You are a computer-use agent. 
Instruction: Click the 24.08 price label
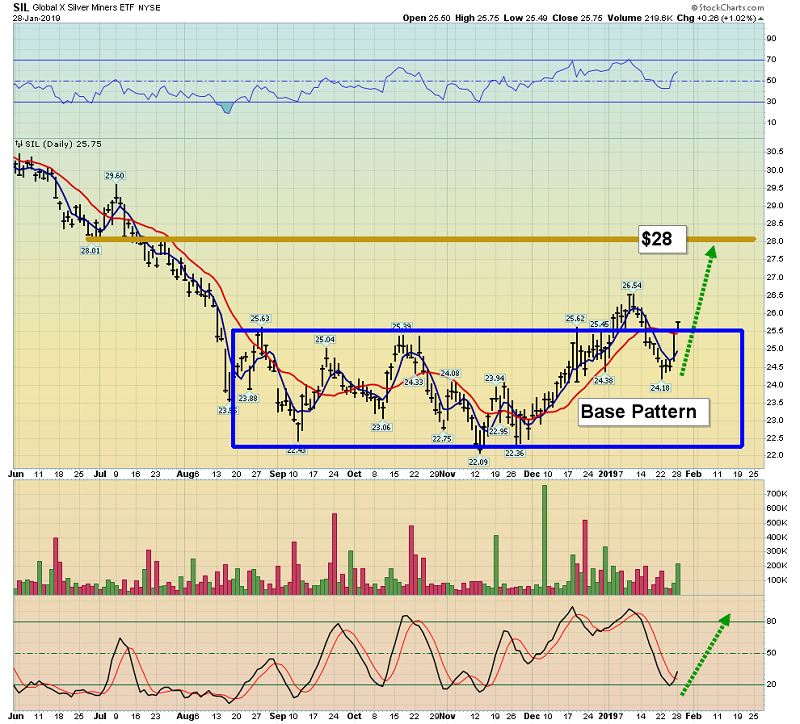click(x=450, y=373)
